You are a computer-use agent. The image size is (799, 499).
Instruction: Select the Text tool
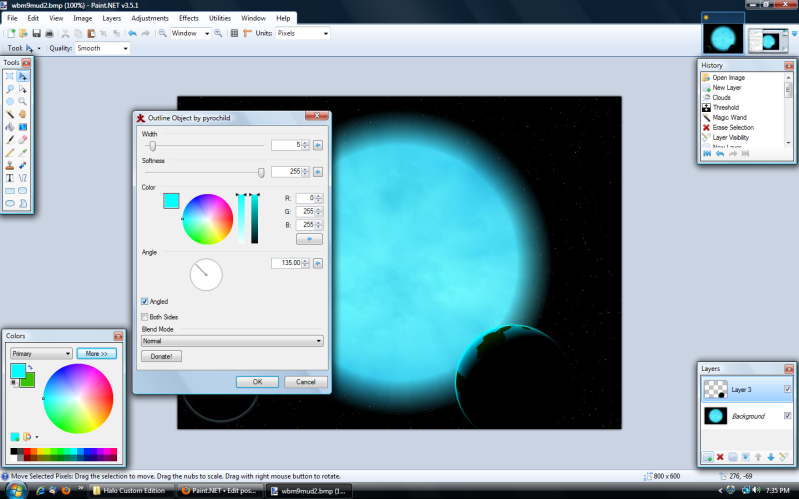10,178
